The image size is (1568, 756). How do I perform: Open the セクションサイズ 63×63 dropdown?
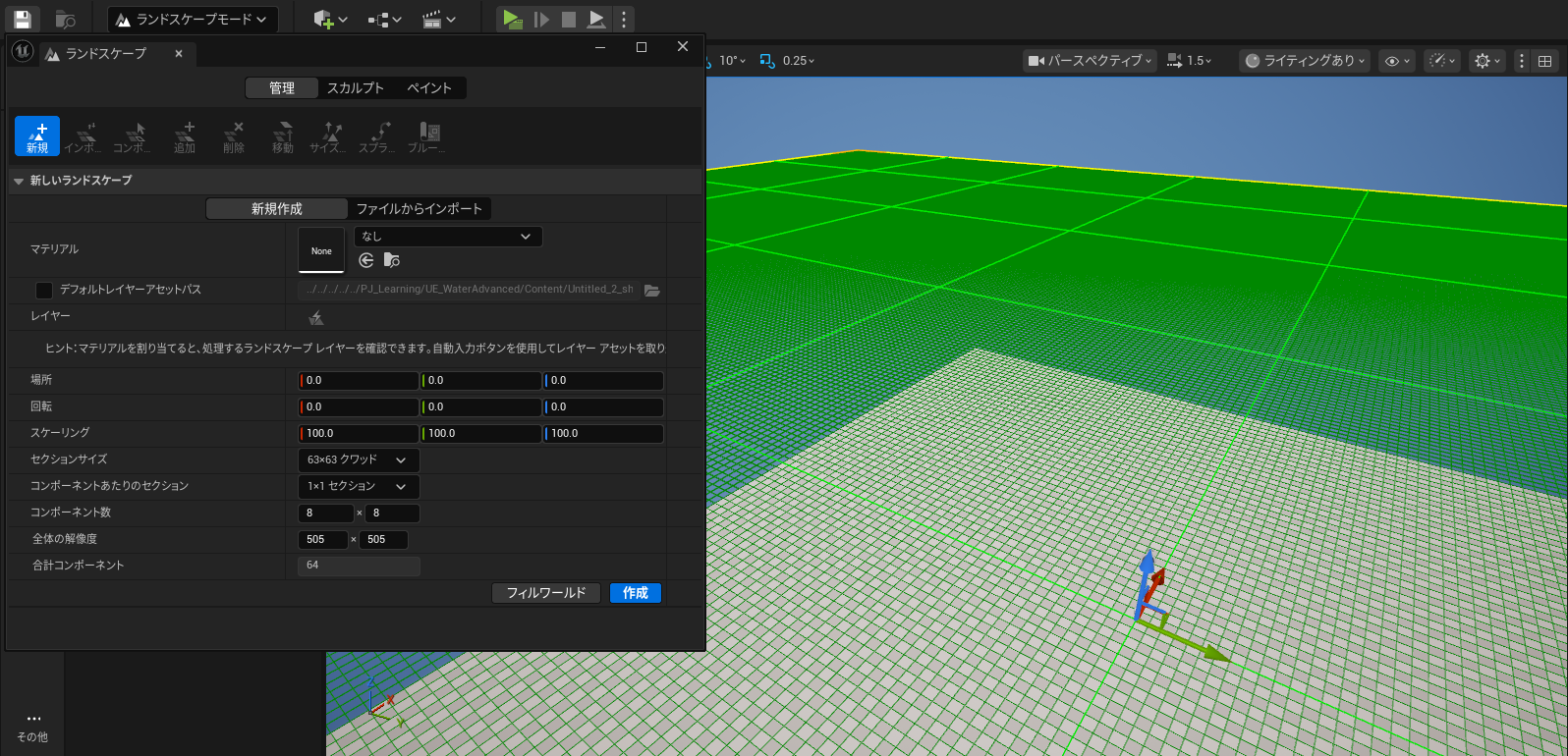tap(359, 459)
